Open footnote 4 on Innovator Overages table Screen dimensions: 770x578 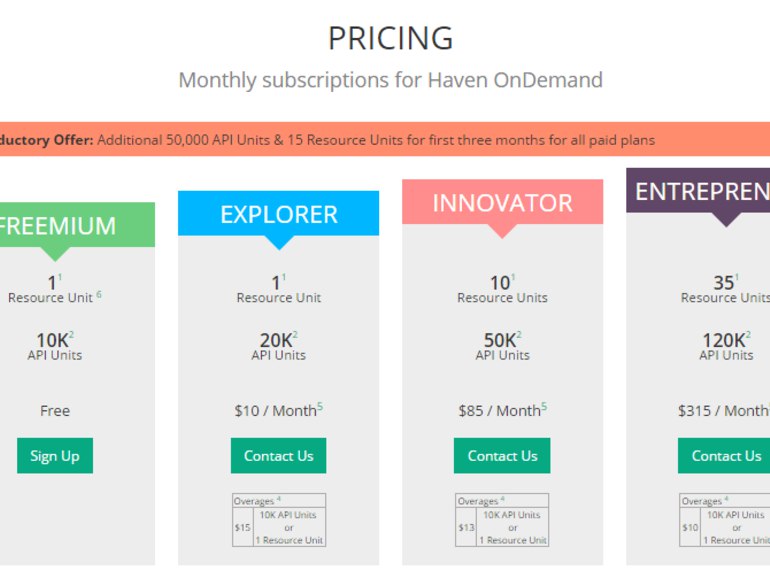coord(502,498)
